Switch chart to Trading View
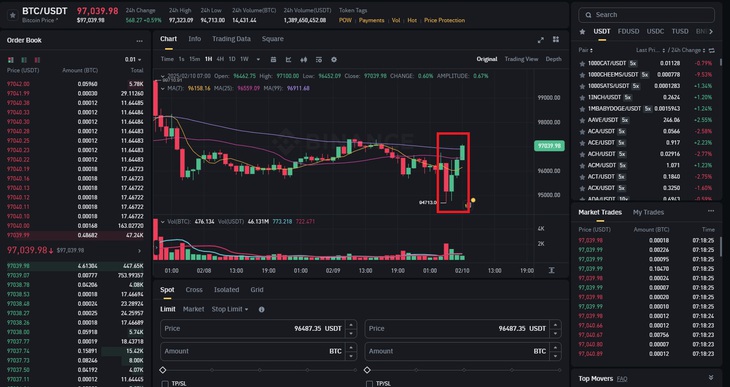 [x=521, y=59]
